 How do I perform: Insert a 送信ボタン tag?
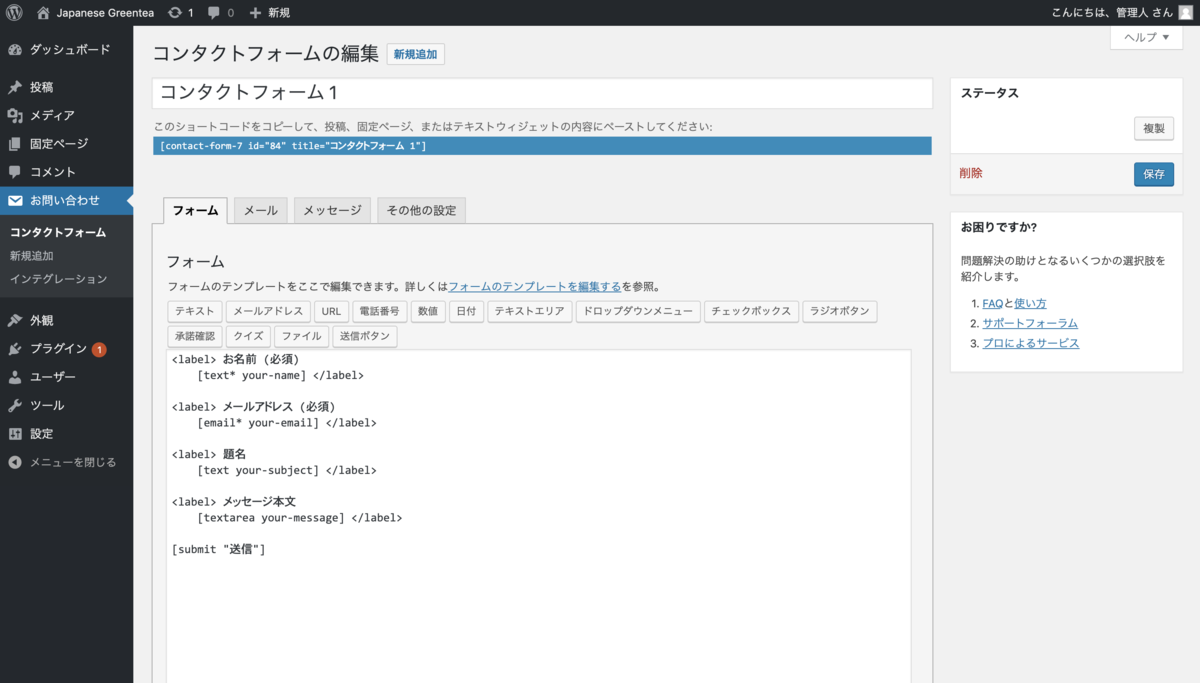[x=365, y=336]
